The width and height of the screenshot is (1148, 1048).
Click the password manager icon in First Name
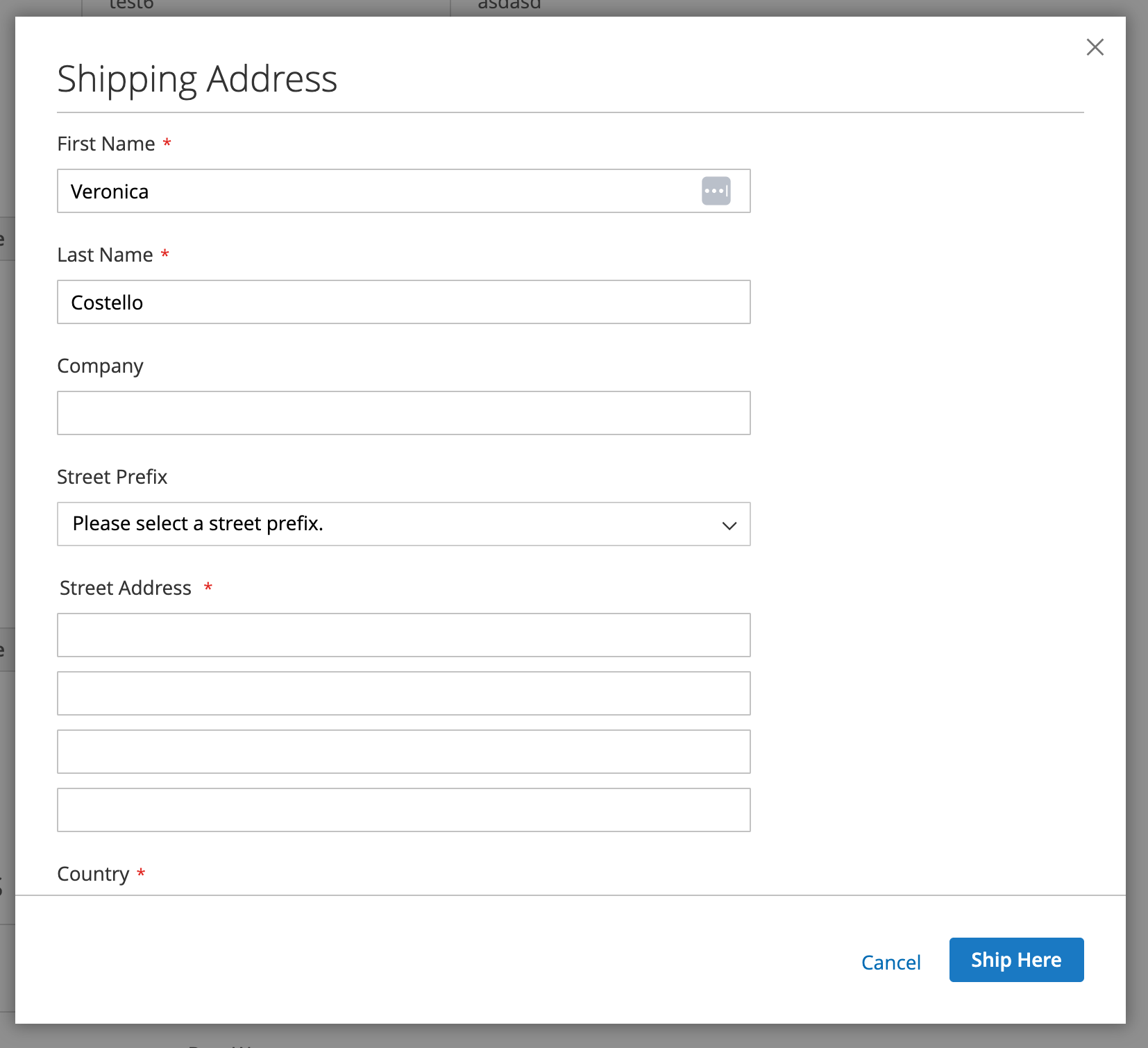coord(716,191)
